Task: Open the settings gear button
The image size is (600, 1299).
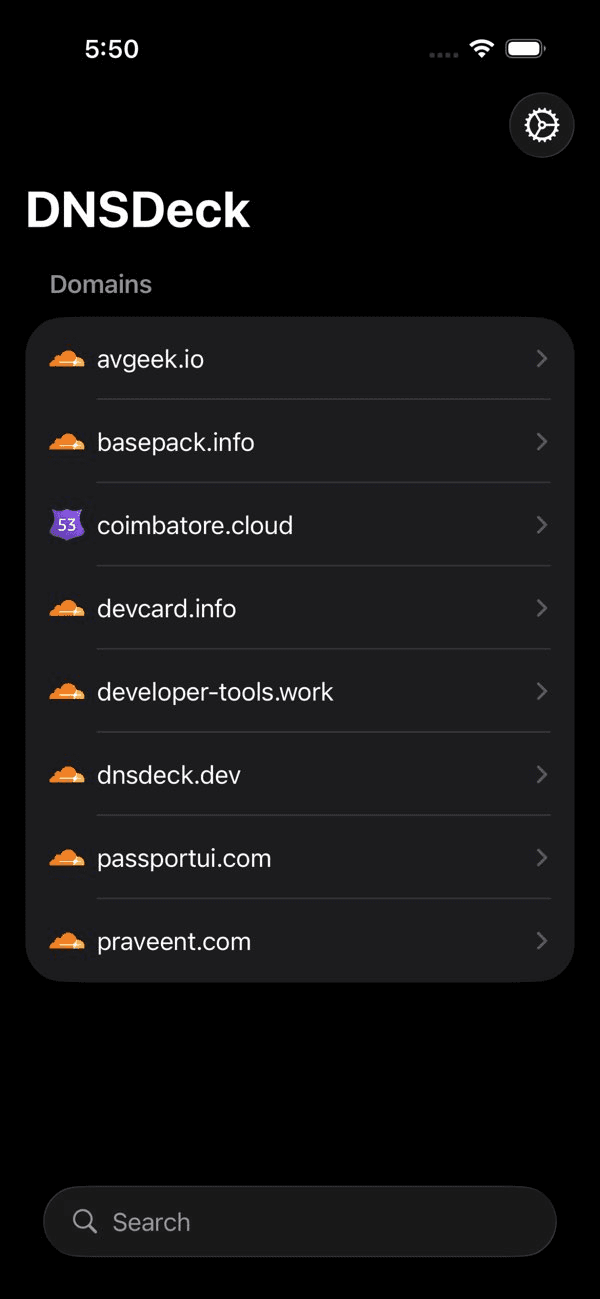Action: click(x=541, y=126)
